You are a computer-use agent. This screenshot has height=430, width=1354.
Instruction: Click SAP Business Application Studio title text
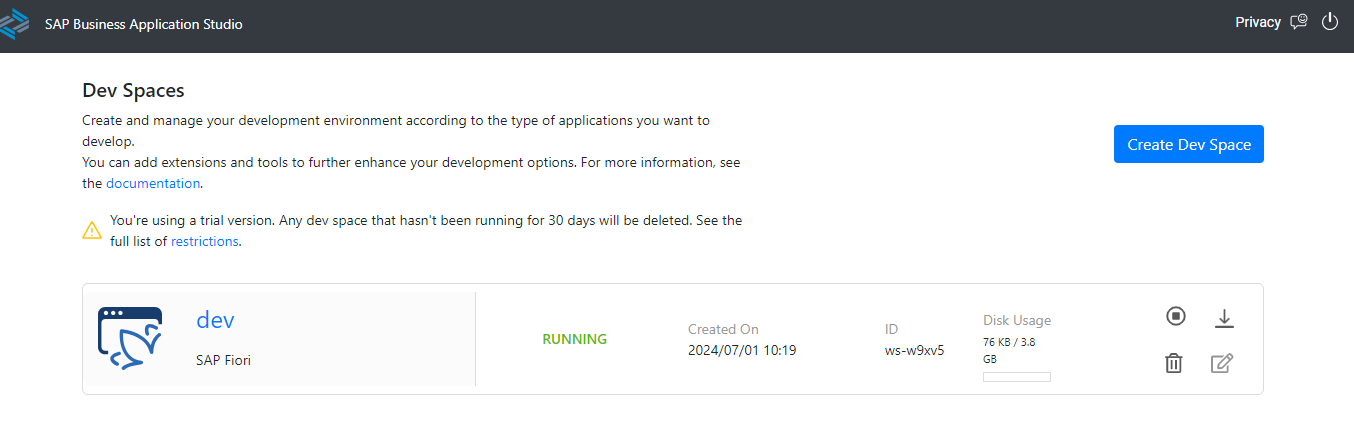tap(144, 24)
